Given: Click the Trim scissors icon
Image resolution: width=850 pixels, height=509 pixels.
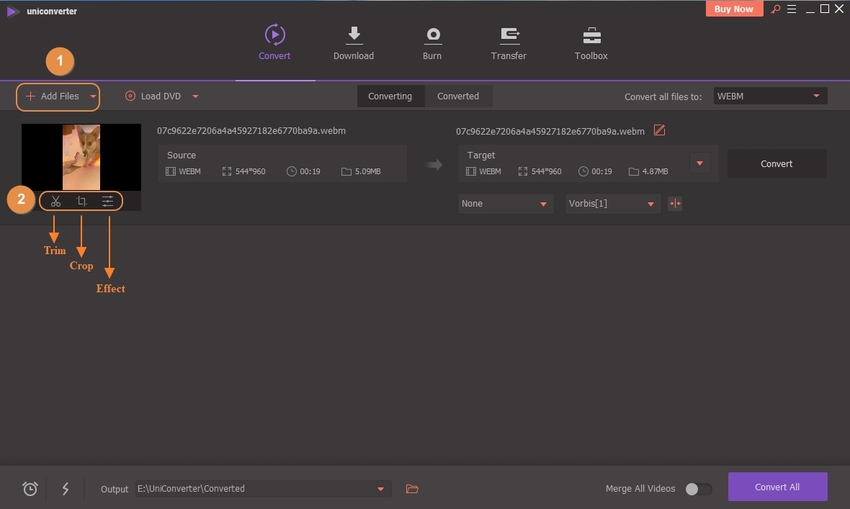Looking at the screenshot, I should [x=56, y=202].
